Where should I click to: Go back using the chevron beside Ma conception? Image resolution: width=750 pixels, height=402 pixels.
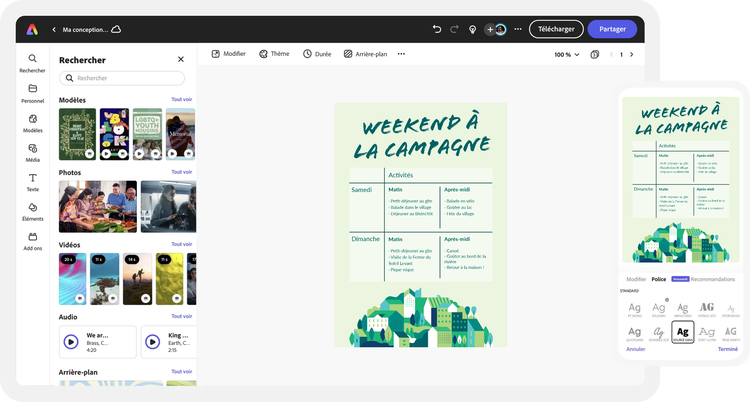coord(54,30)
